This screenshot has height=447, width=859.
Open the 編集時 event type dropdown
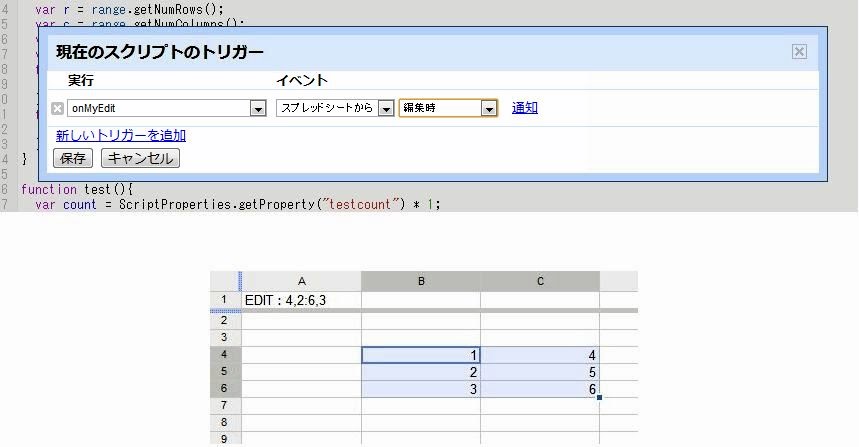pyautogui.click(x=488, y=108)
